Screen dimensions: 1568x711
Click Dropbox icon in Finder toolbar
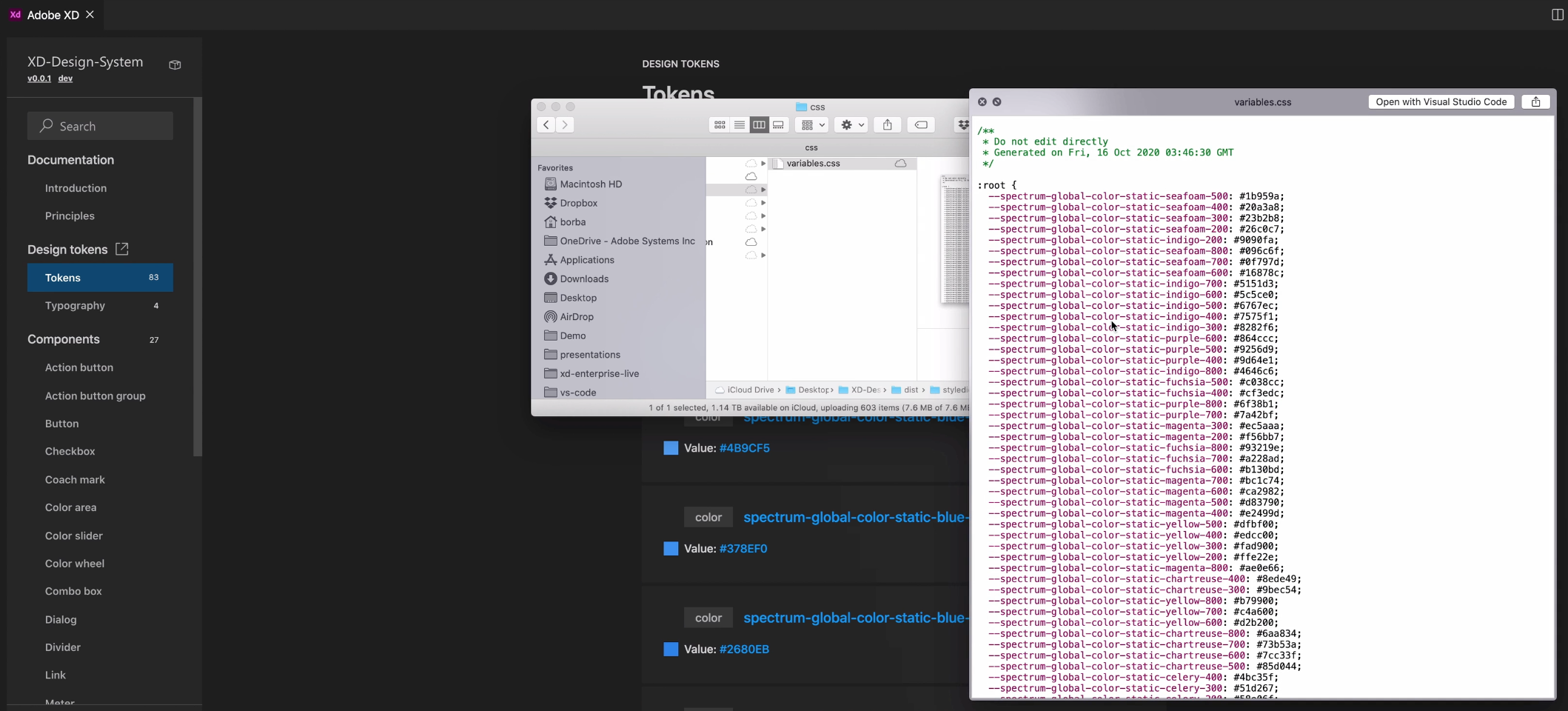tap(962, 124)
